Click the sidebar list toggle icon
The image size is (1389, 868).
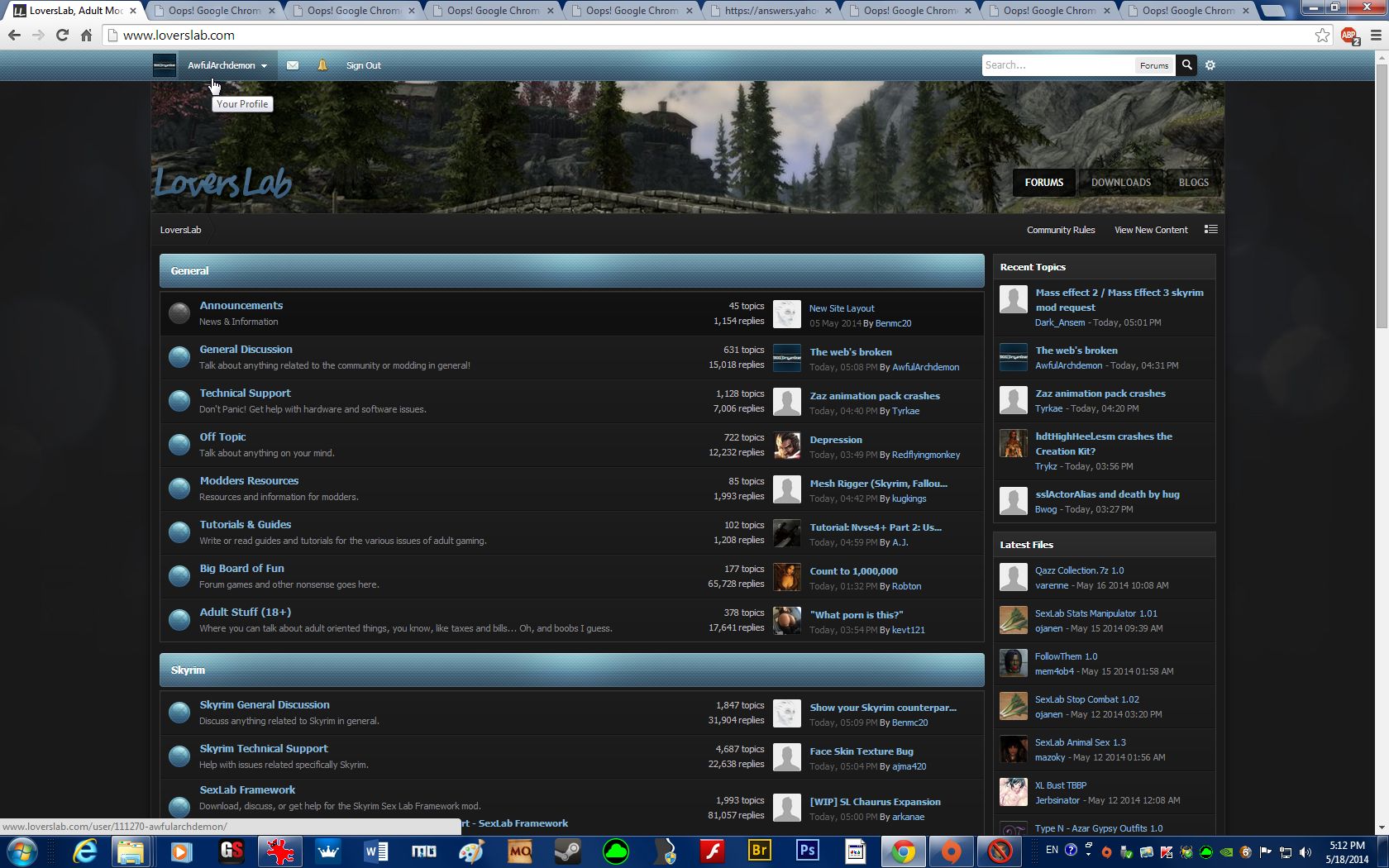pos(1210,230)
